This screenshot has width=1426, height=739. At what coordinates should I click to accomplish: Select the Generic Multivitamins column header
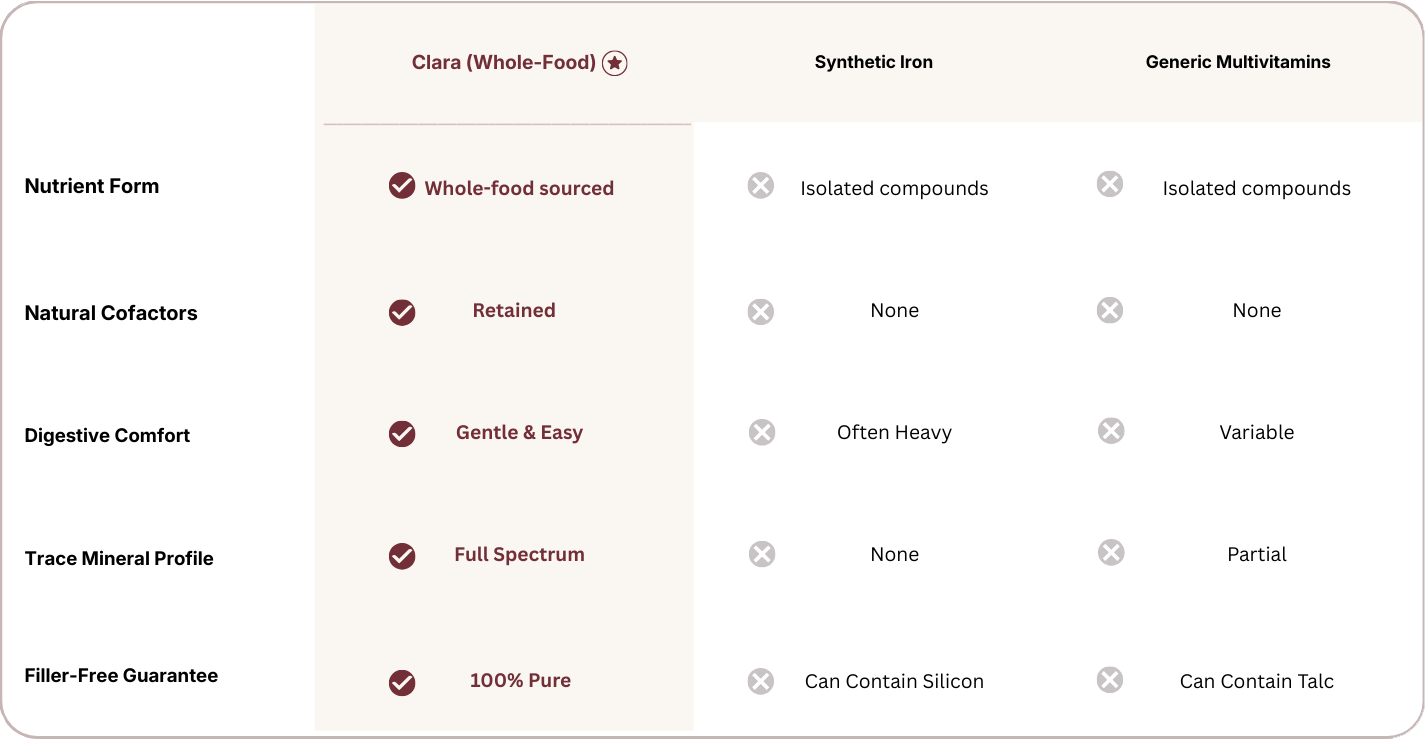1238,62
